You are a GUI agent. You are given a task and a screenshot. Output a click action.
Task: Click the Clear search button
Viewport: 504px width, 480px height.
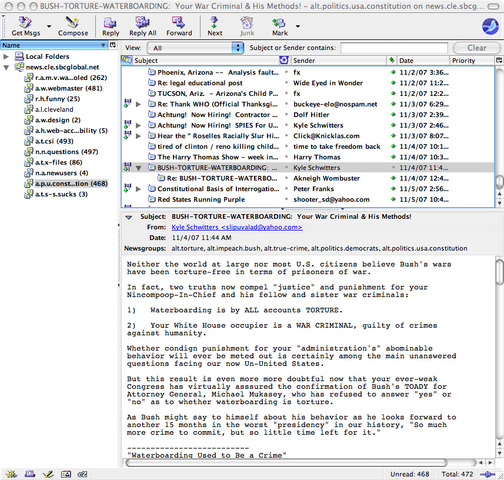coord(477,48)
